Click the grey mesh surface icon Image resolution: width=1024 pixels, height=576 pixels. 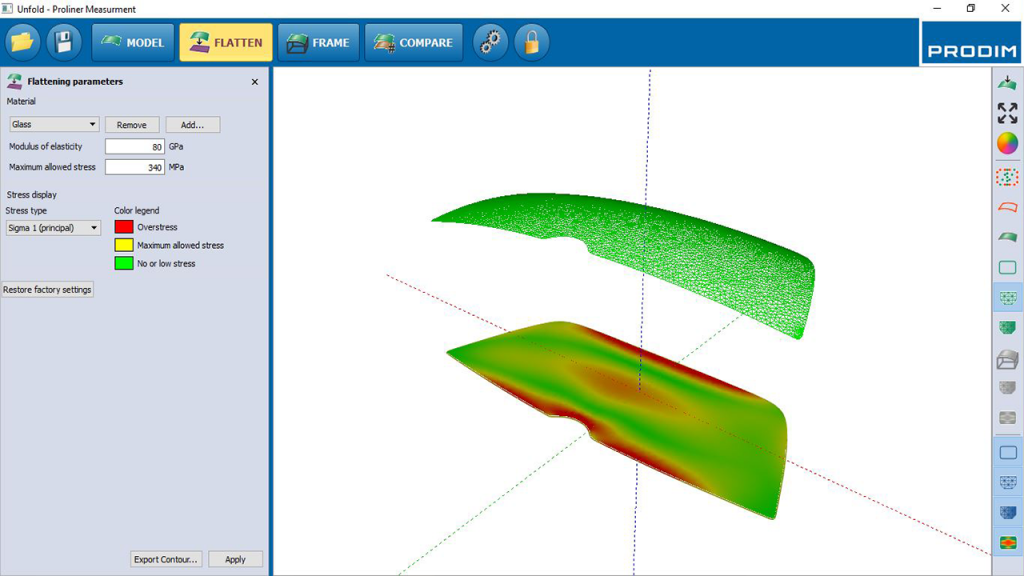(1007, 388)
